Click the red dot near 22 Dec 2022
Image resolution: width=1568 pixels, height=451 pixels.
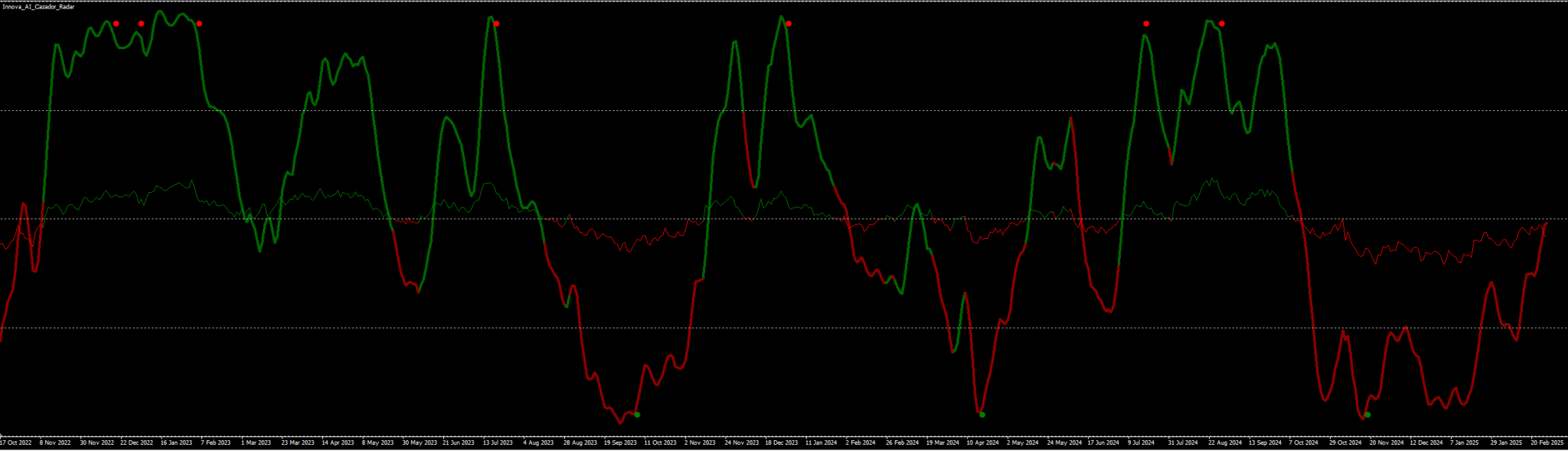click(142, 24)
